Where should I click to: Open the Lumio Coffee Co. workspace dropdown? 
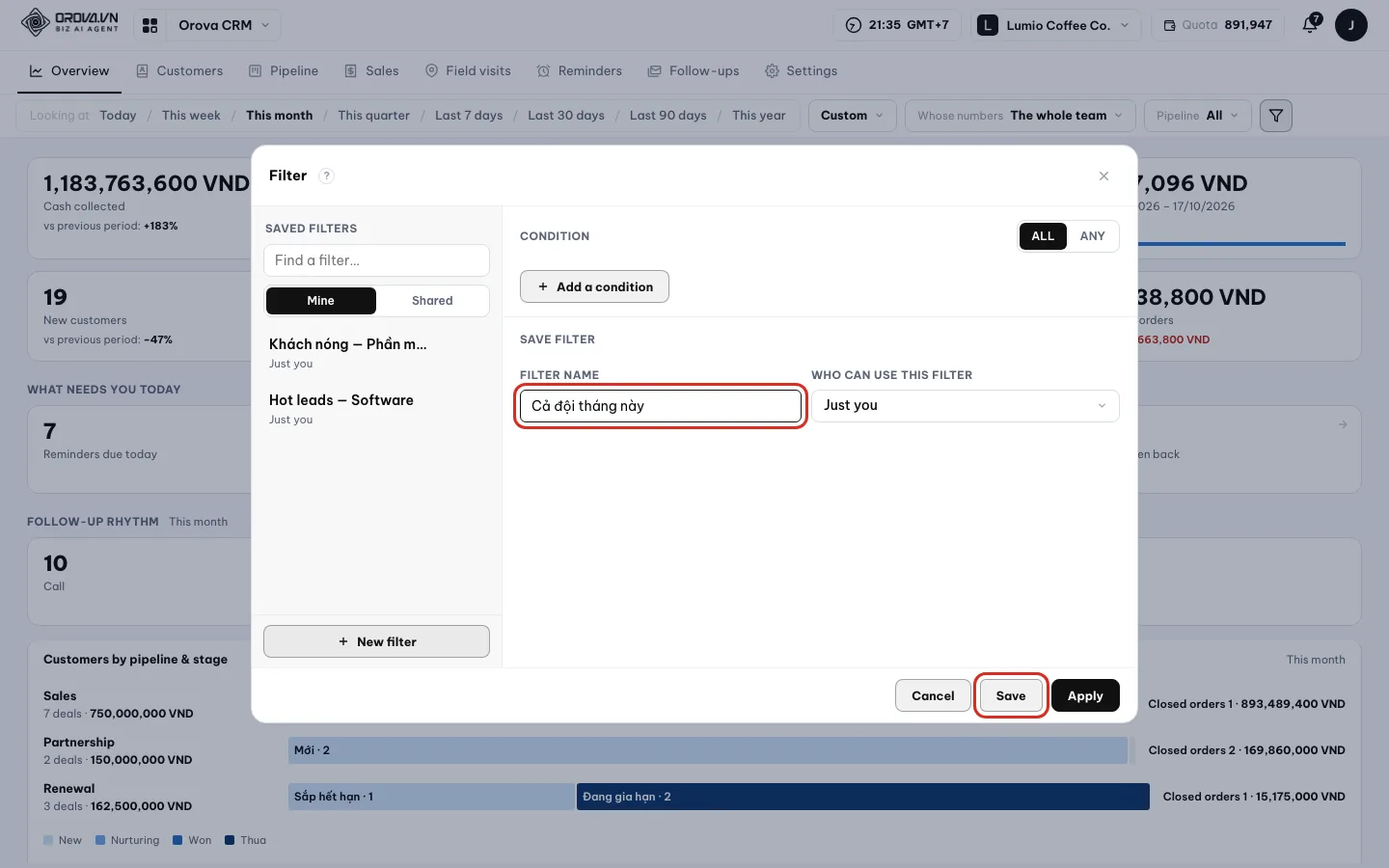(x=1056, y=25)
